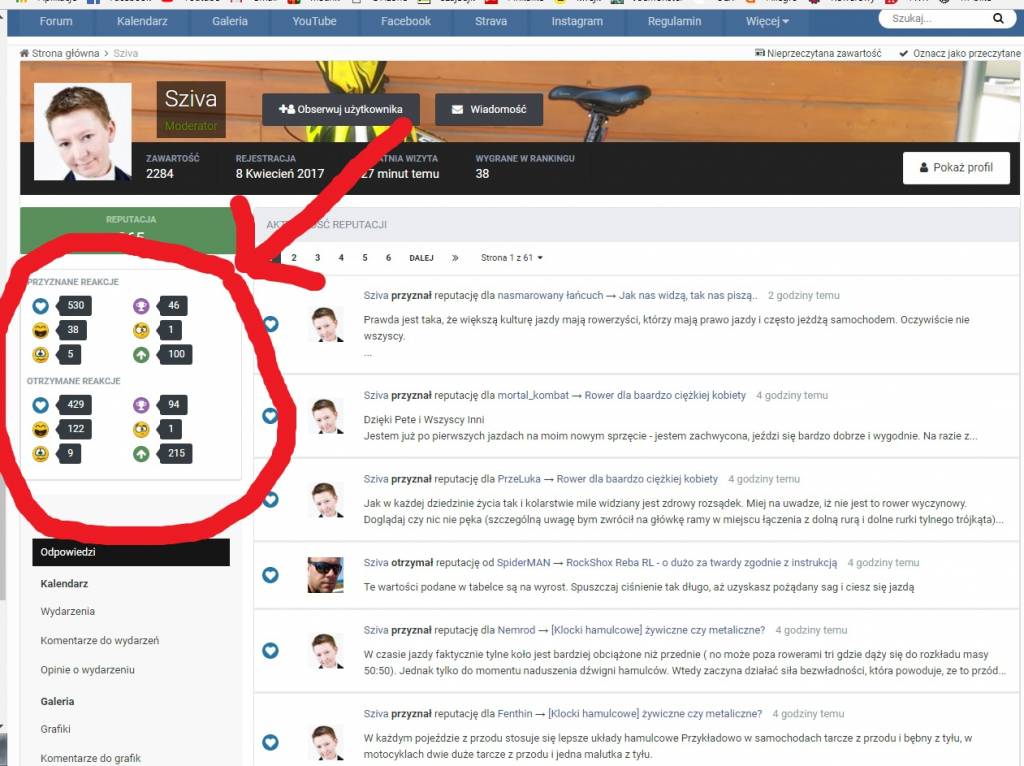Select Opinie o wydarzeniu in sidebar
Image resolution: width=1024 pixels, height=766 pixels.
click(x=88, y=670)
